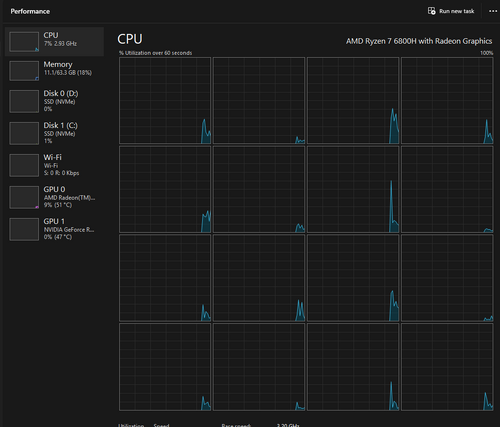Select the GPU 0 AMD Radeon entry
Viewport: 500px width, 427px height.
(54, 197)
